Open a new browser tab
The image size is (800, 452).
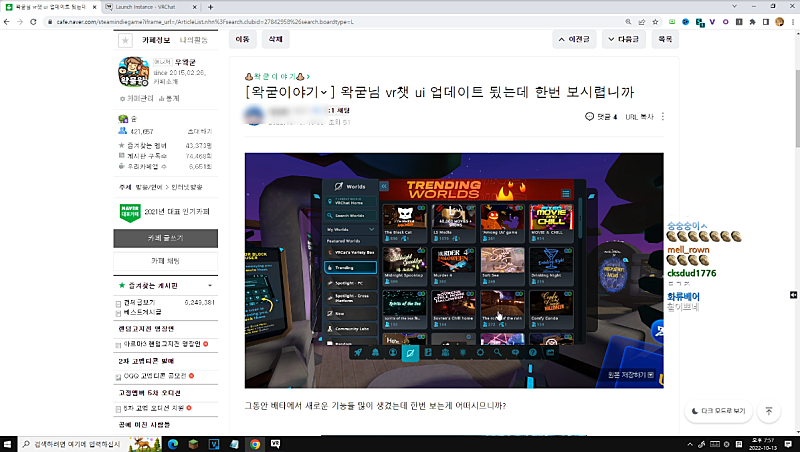coord(211,7)
